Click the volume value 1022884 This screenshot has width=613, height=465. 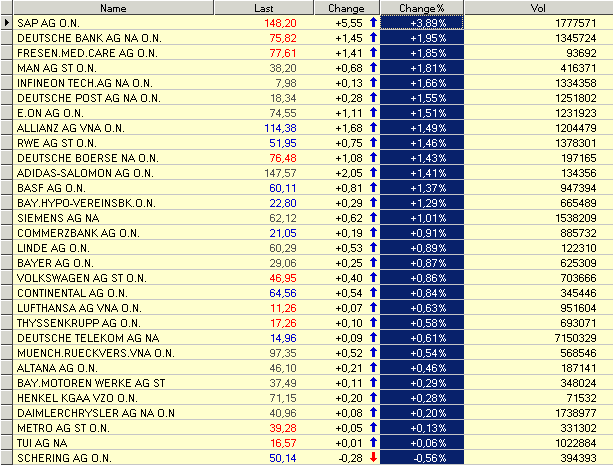[575, 443]
